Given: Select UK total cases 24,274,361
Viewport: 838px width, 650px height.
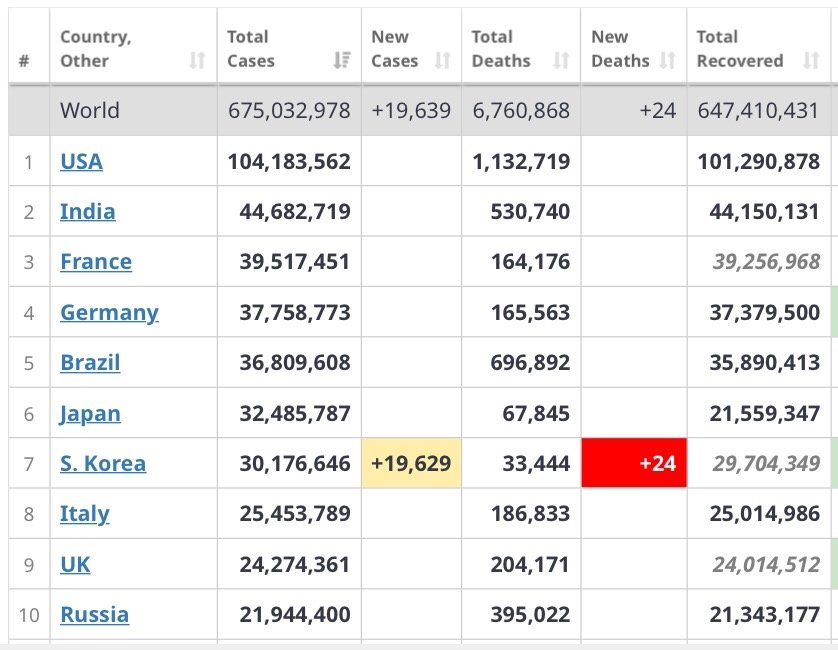Looking at the screenshot, I should (294, 564).
